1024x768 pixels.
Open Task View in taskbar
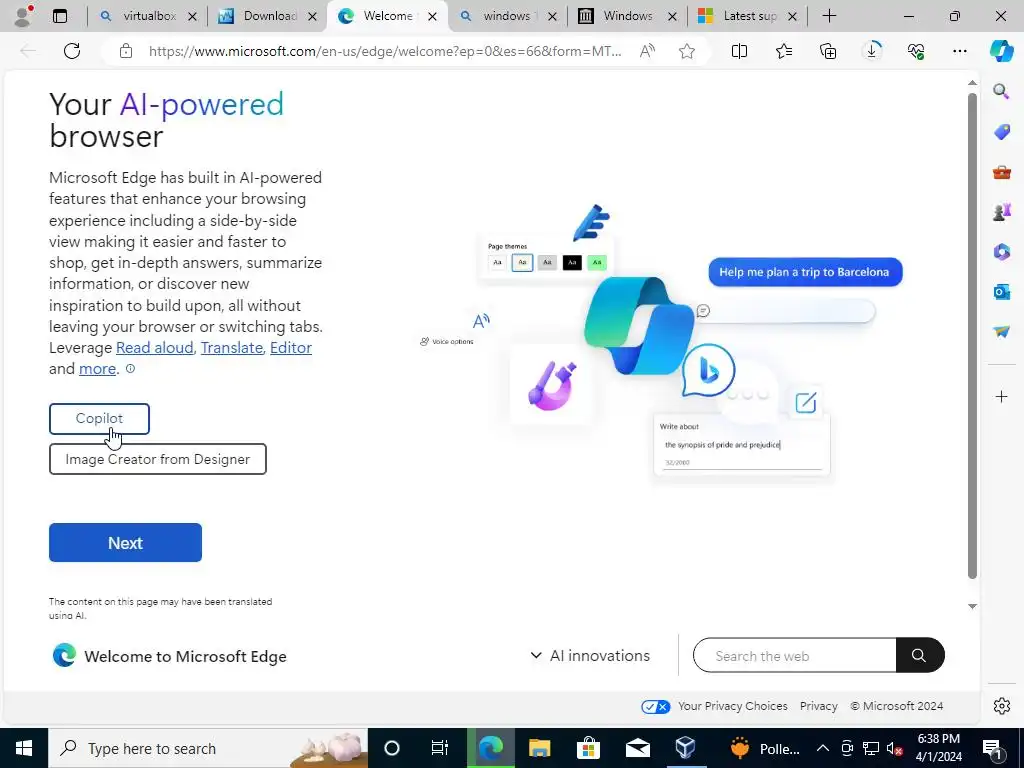pos(440,748)
